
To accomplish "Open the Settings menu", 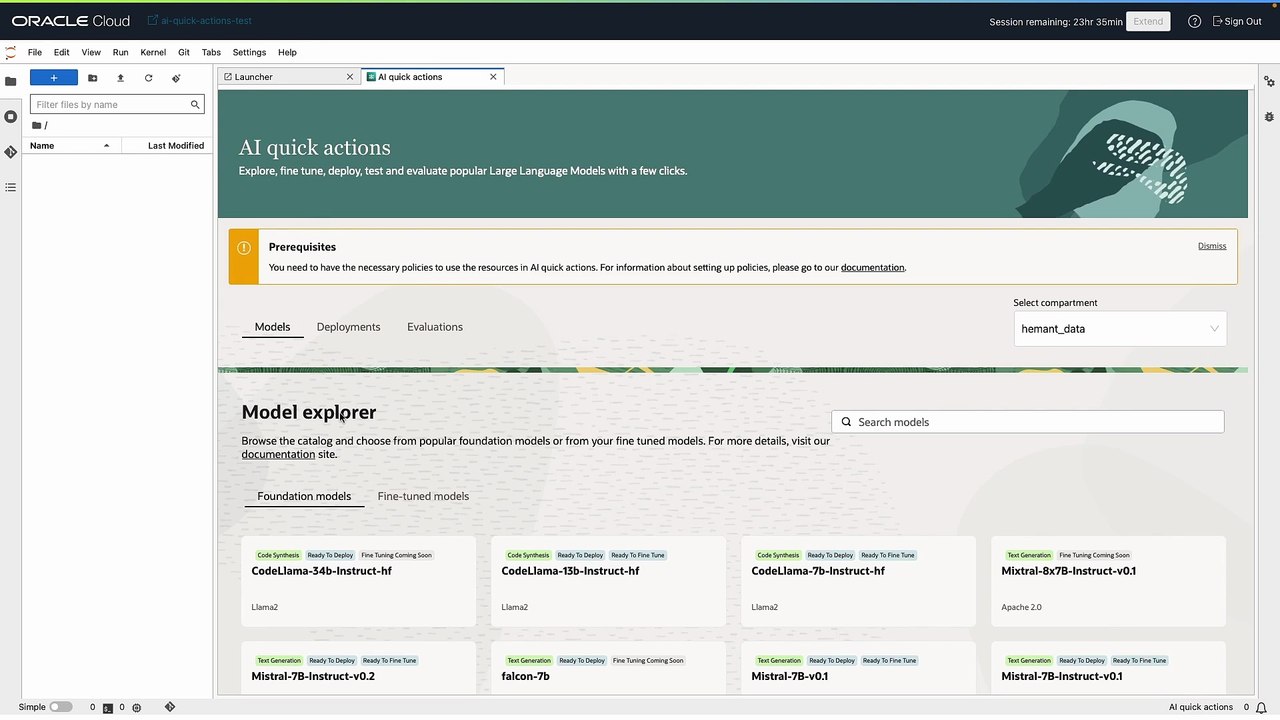I will tap(249, 52).
